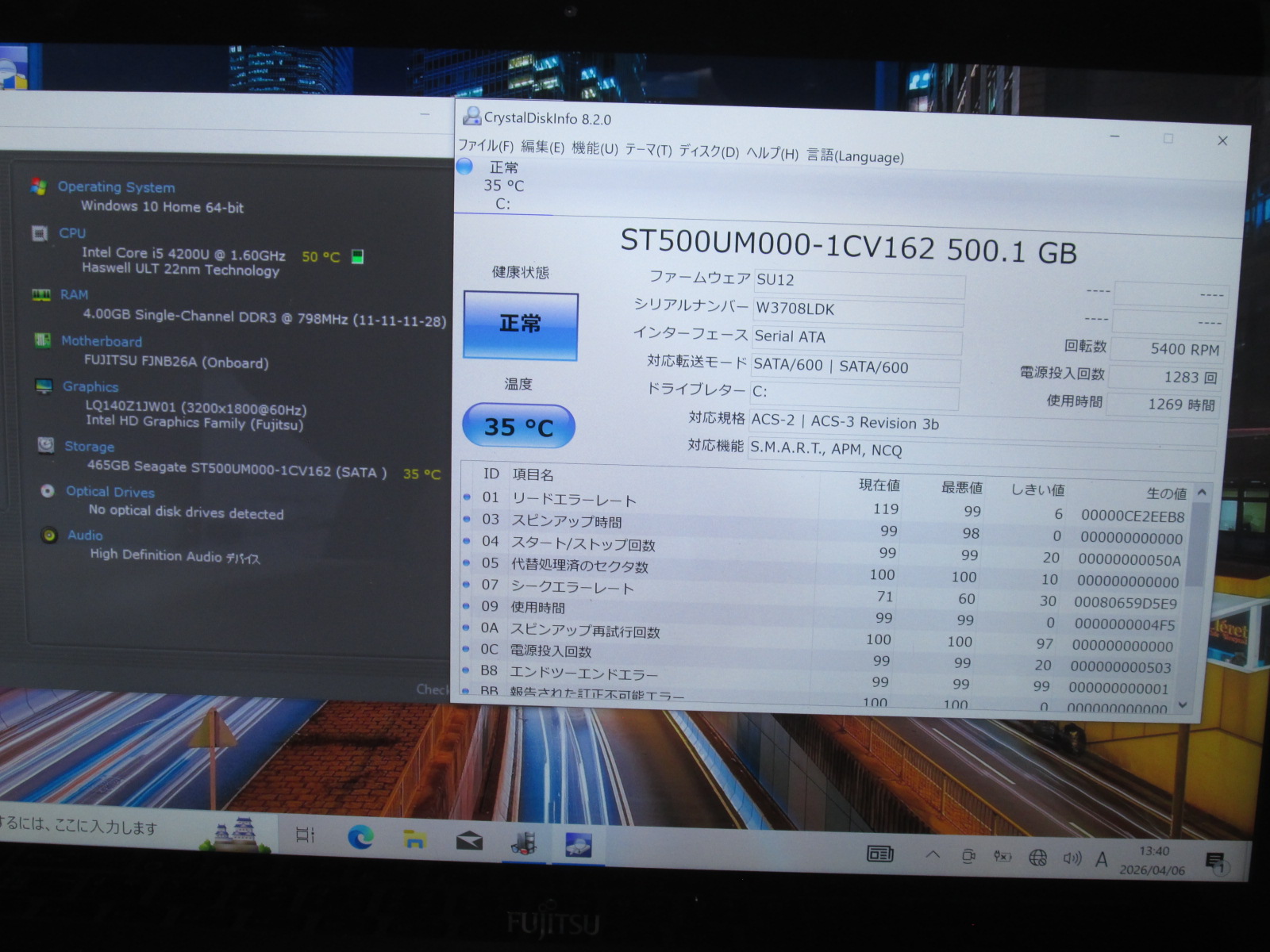Select the Storage section in Speccy
Screen dimensions: 1270x952
(x=89, y=447)
